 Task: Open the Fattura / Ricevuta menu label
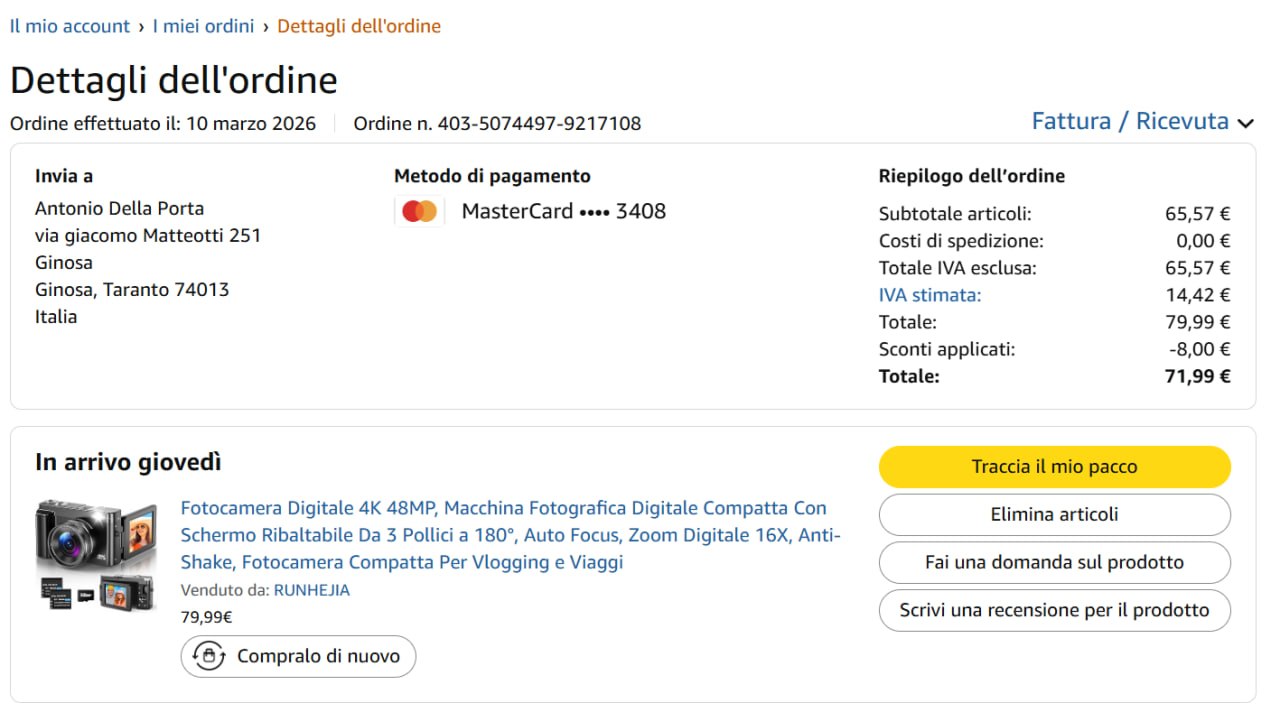[x=1130, y=122]
